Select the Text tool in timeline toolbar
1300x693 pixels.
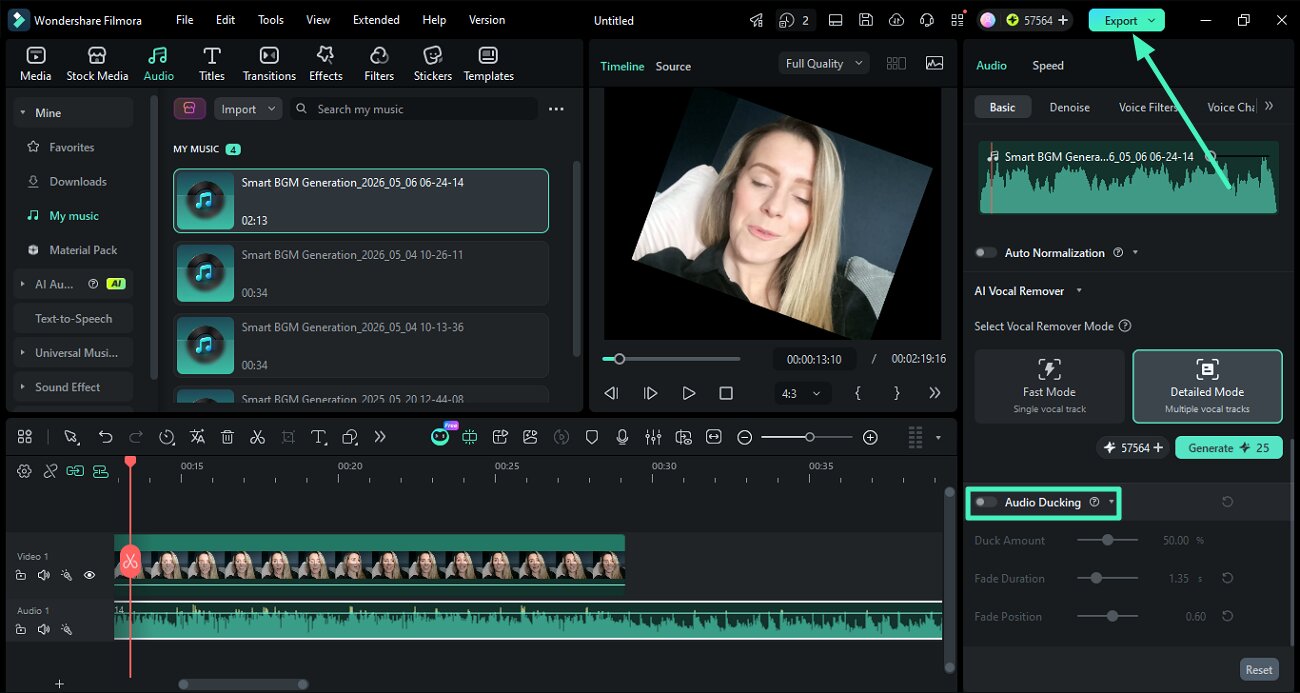[318, 437]
